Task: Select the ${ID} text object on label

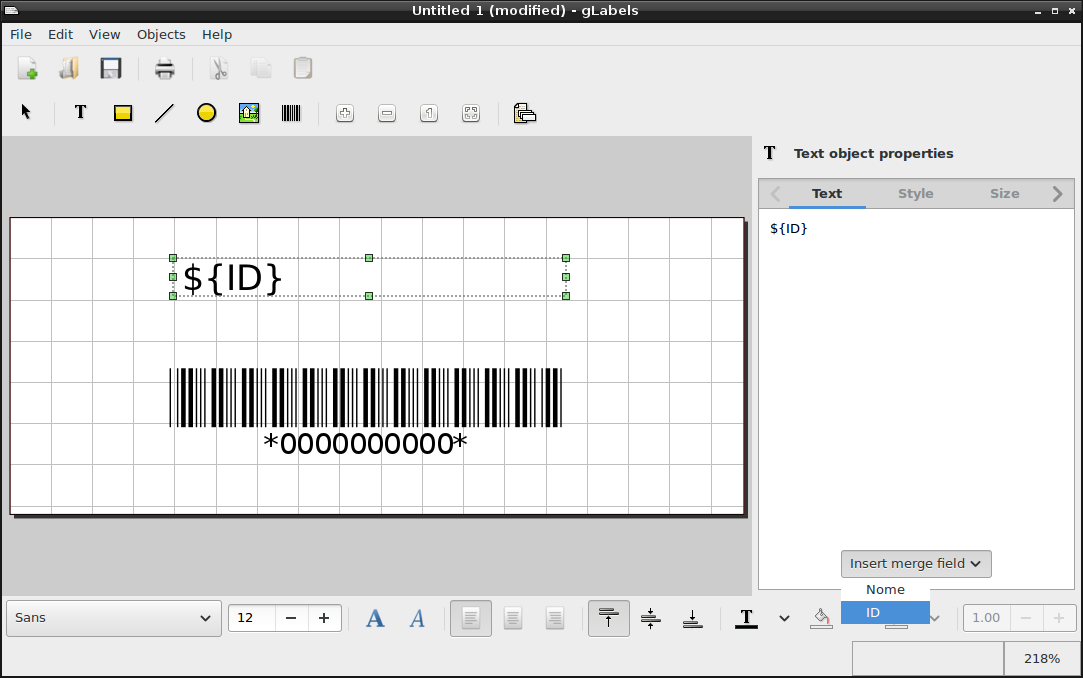Action: coord(370,277)
